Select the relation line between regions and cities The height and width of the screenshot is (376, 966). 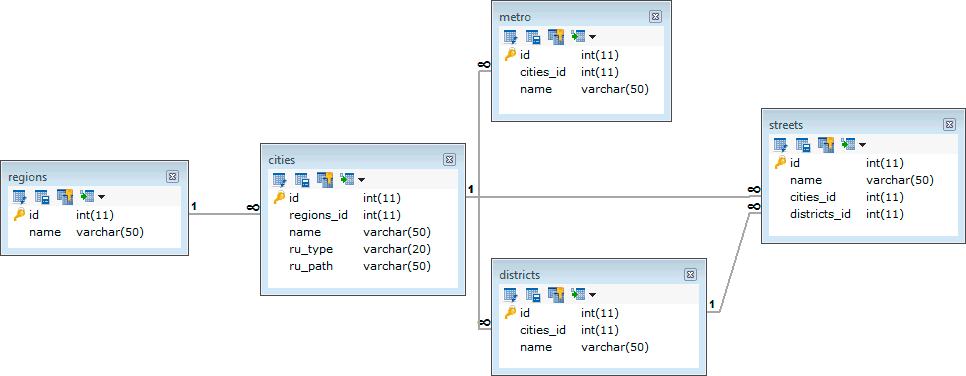tap(224, 214)
